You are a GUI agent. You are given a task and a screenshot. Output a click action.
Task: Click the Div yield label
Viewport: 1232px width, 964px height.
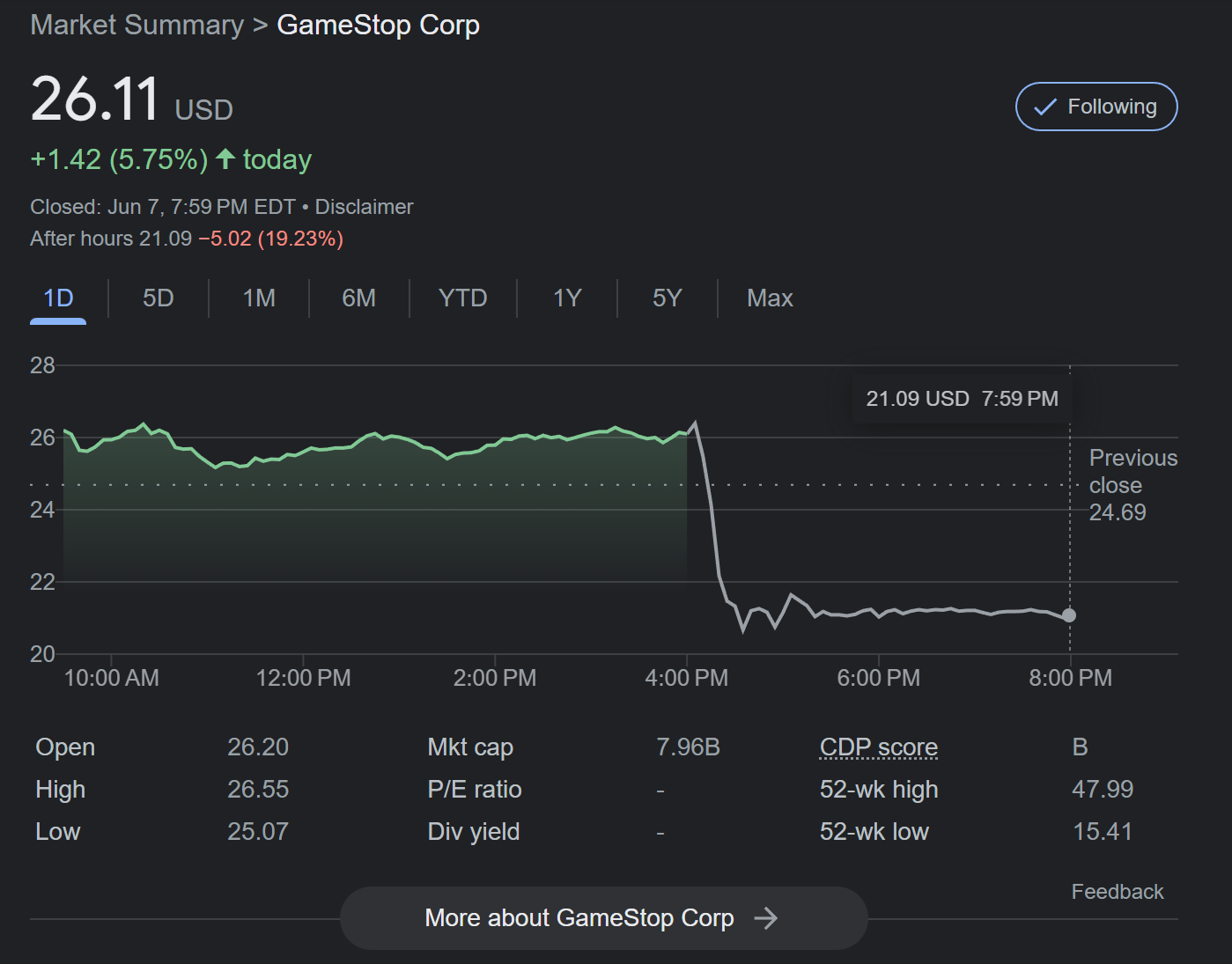[474, 832]
